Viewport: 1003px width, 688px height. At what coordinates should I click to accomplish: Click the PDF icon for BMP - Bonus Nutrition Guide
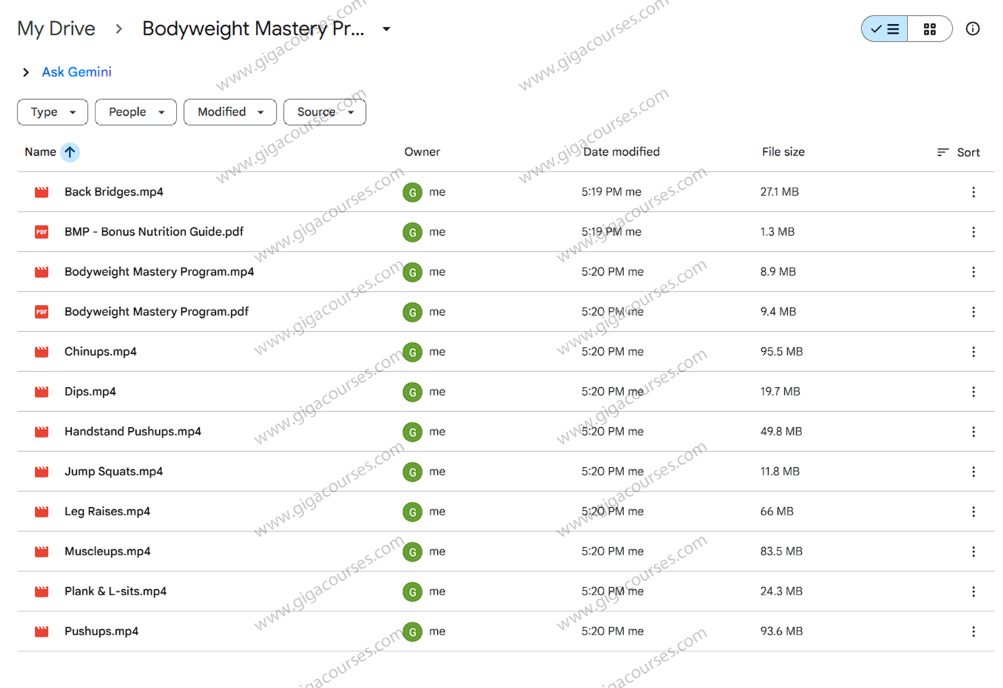point(40,231)
